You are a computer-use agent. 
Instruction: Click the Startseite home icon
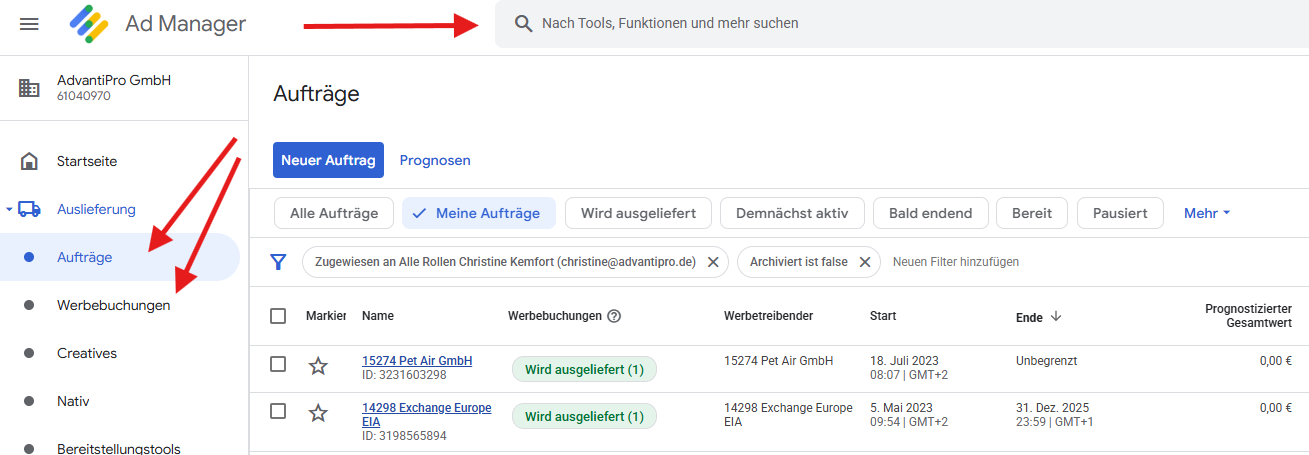(29, 161)
